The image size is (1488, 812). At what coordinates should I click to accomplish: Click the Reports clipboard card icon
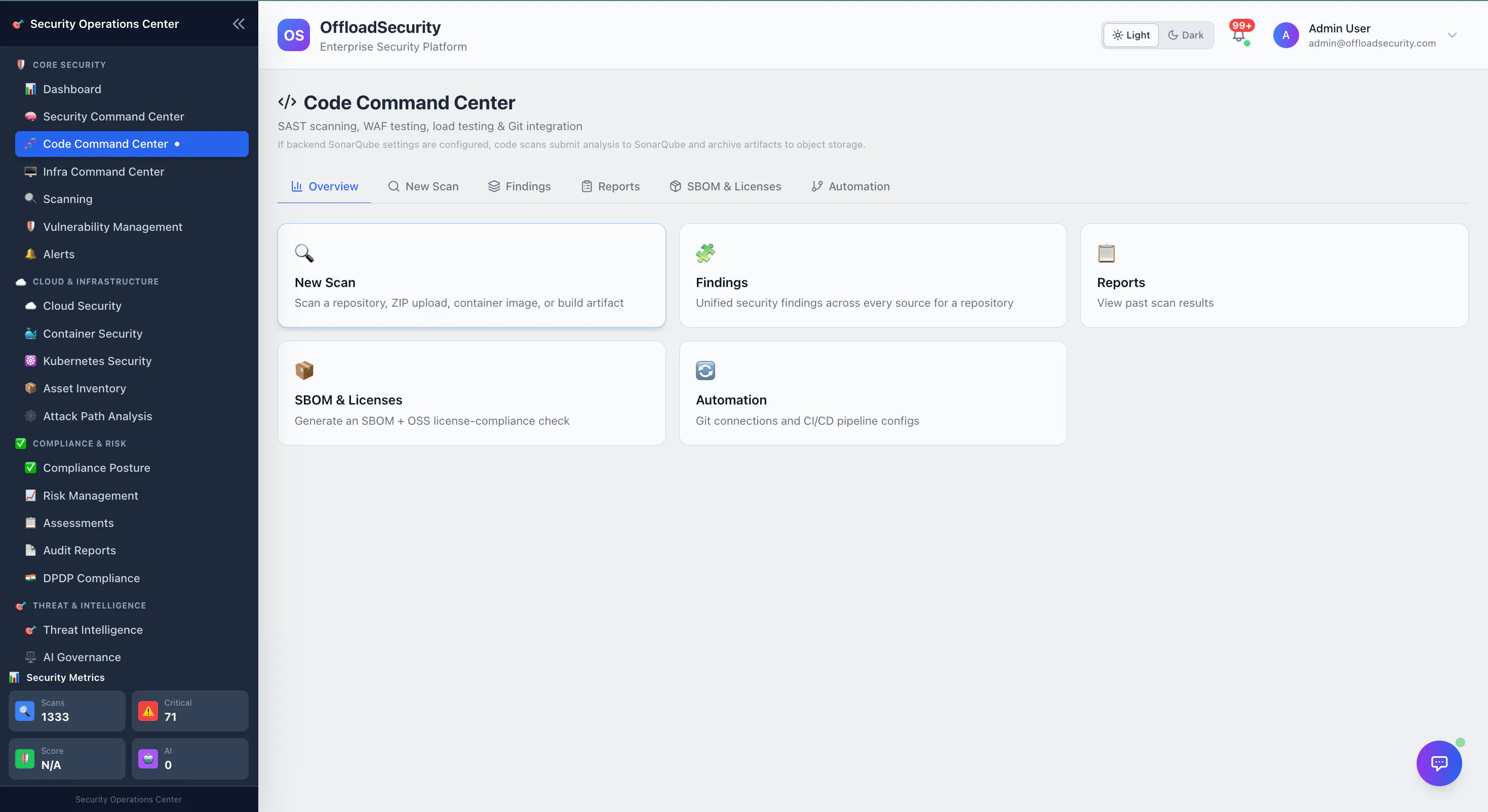1107,253
